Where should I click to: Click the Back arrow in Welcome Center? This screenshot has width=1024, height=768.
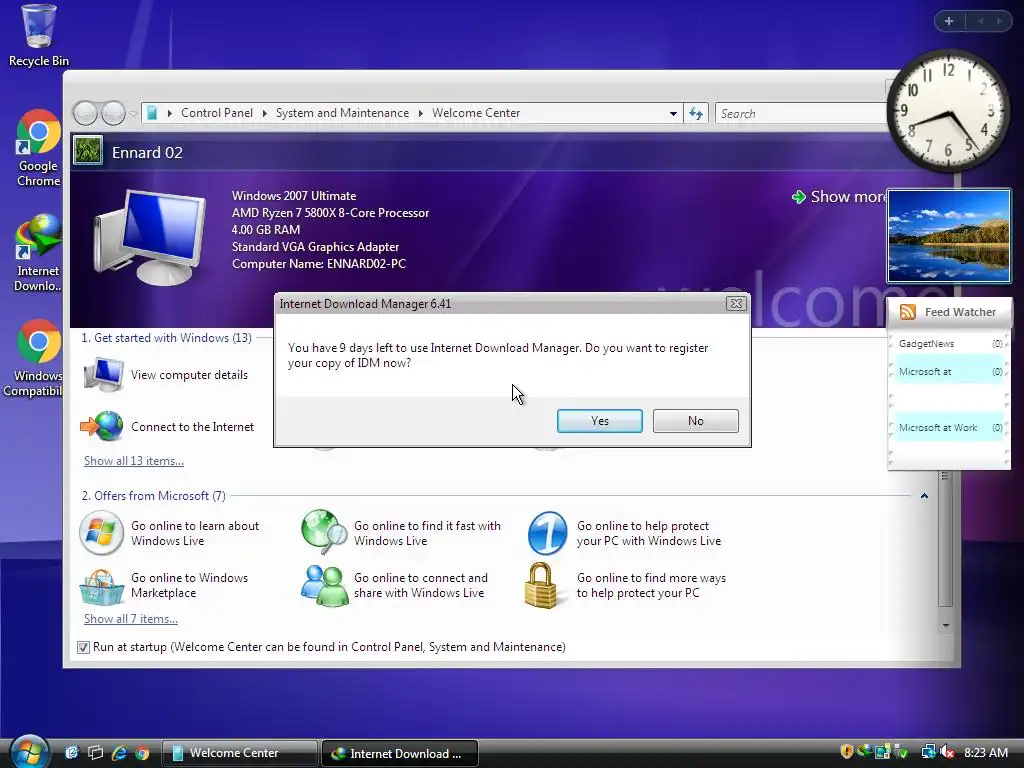coord(86,114)
